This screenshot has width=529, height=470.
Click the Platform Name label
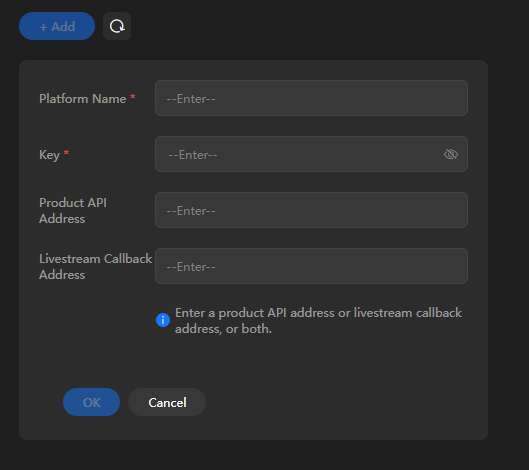(83, 99)
